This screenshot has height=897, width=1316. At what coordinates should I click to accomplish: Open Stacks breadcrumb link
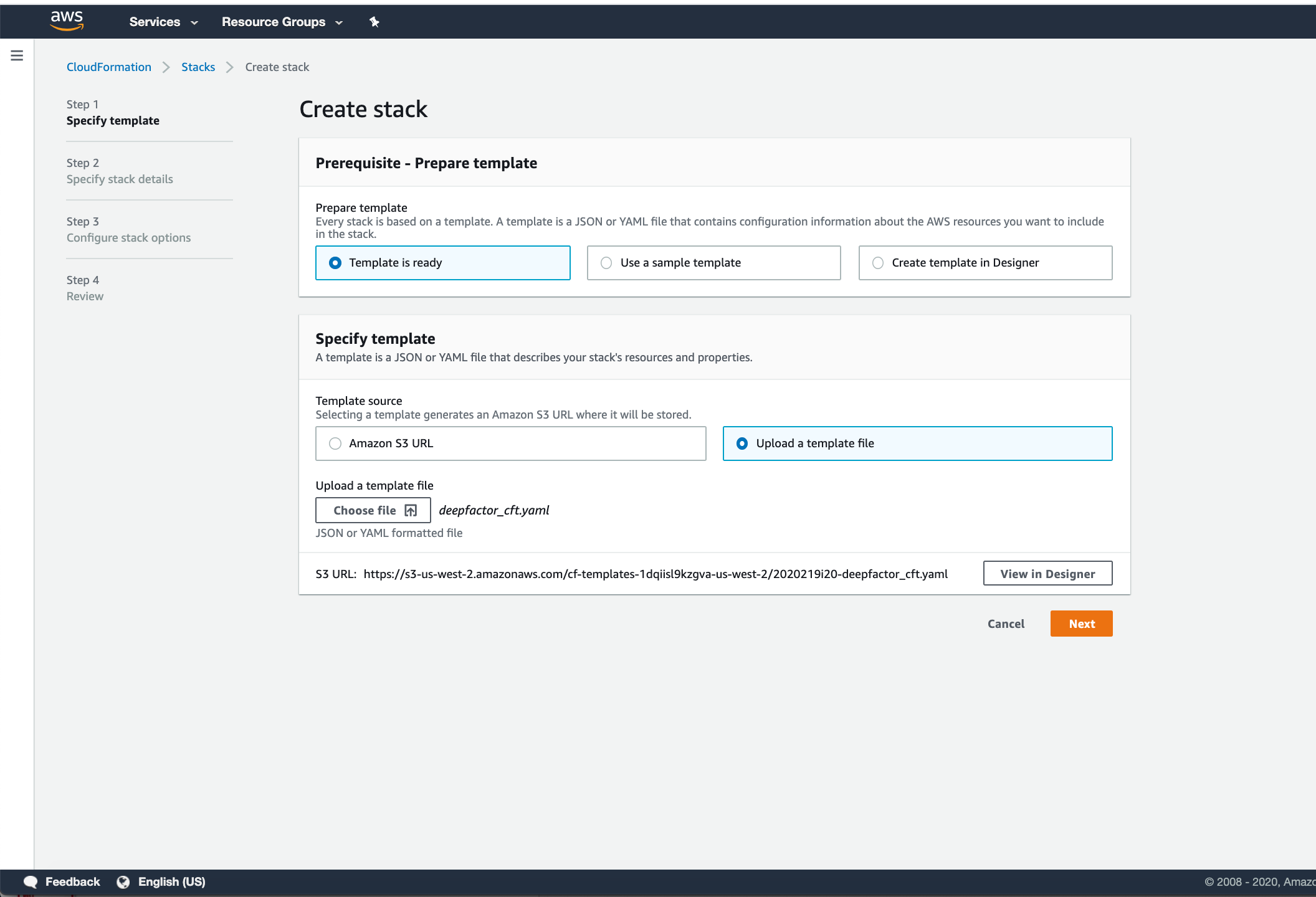pyautogui.click(x=198, y=67)
